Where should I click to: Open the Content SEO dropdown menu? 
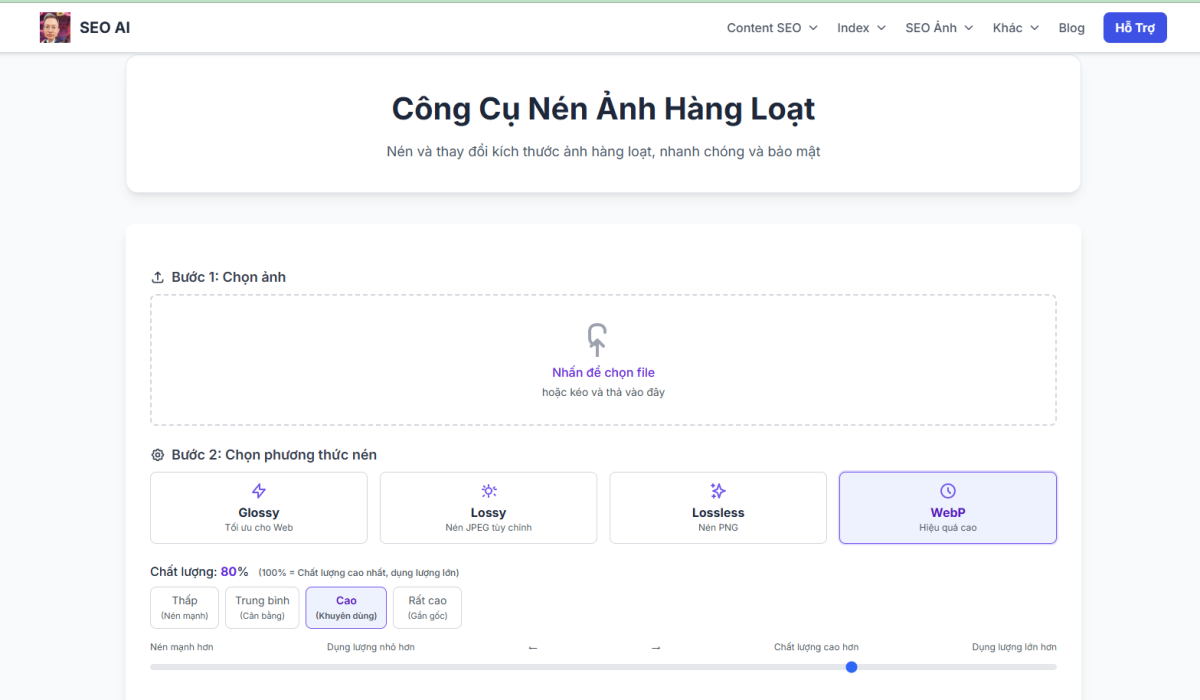point(772,27)
